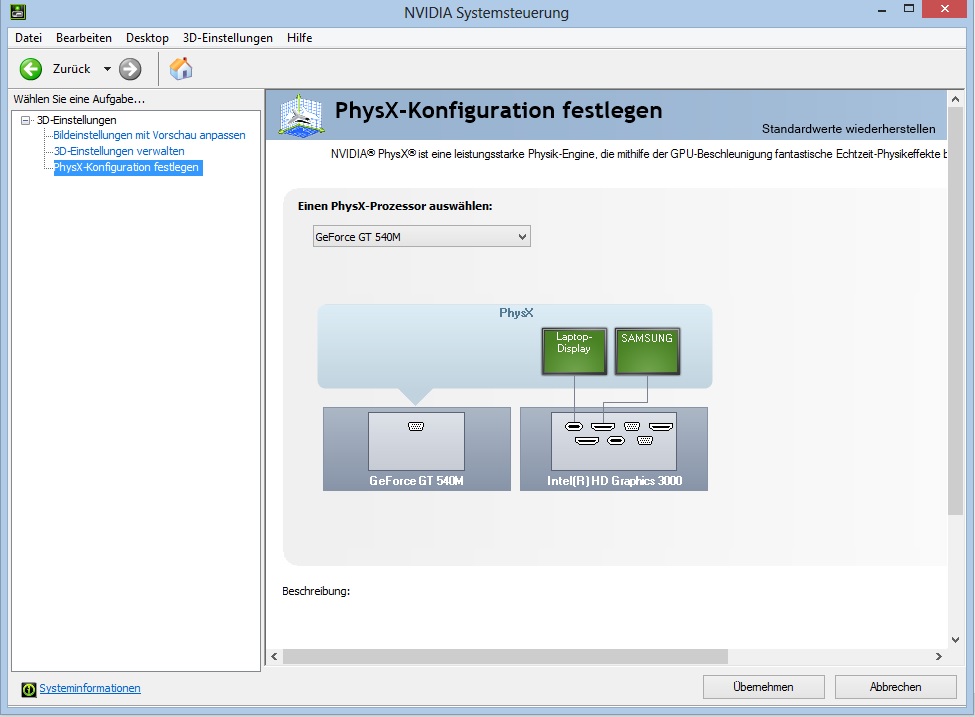Click the Zurück label in toolbar
975x717 pixels.
pos(72,69)
